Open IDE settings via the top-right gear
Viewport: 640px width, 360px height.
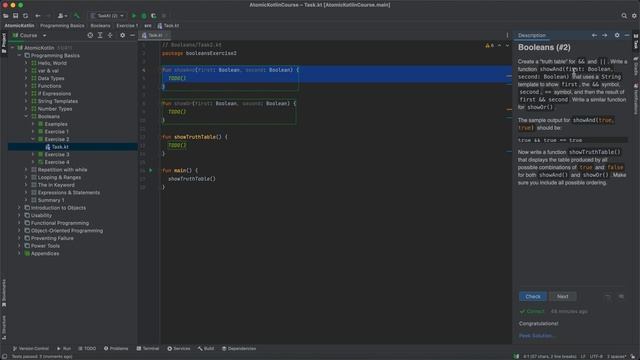click(x=634, y=16)
